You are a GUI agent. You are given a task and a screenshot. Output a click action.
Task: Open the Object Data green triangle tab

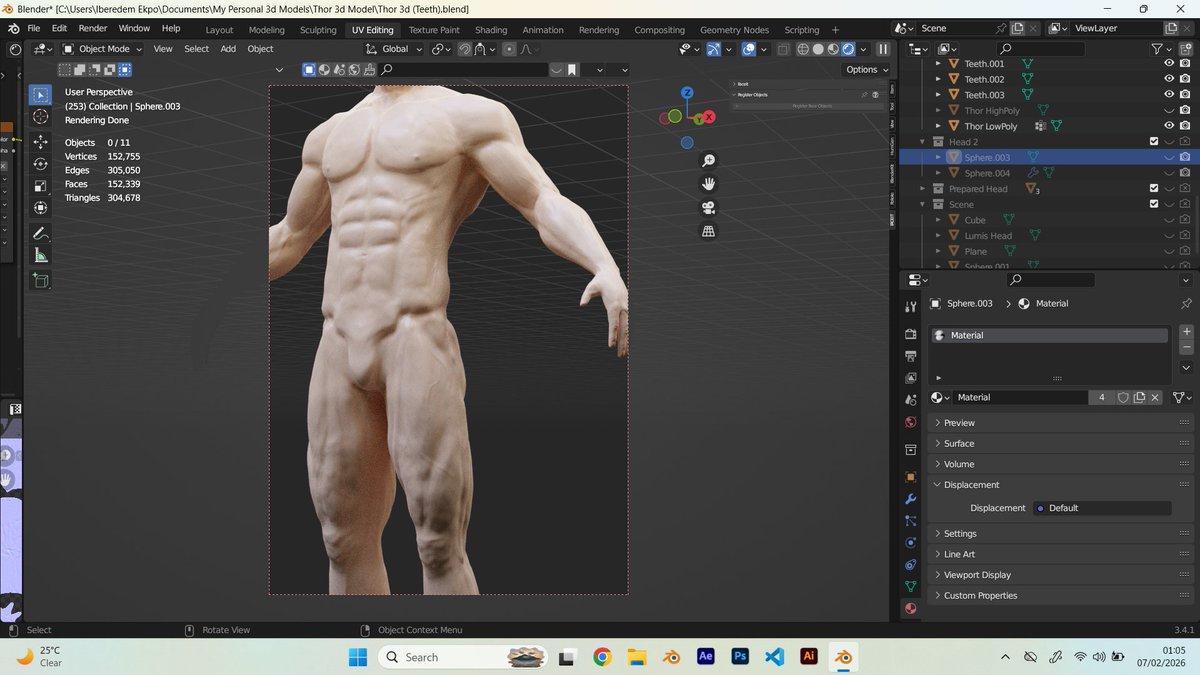[x=910, y=586]
